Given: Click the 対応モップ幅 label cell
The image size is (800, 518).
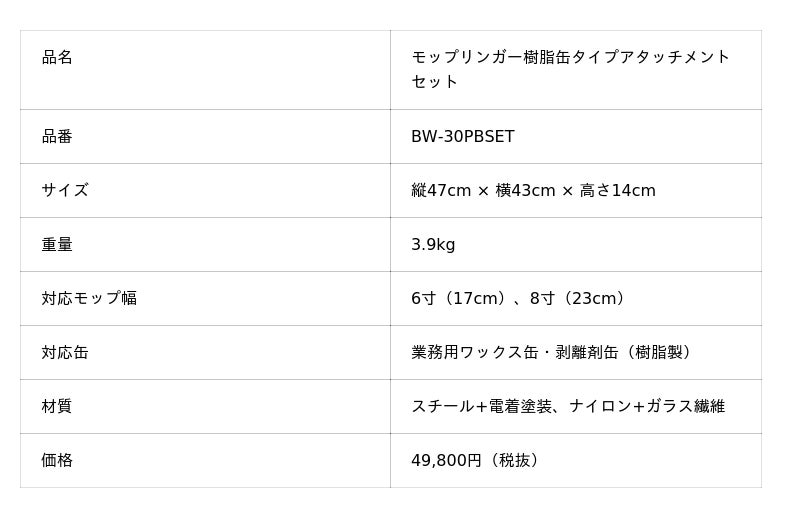Looking at the screenshot, I should [x=89, y=299].
